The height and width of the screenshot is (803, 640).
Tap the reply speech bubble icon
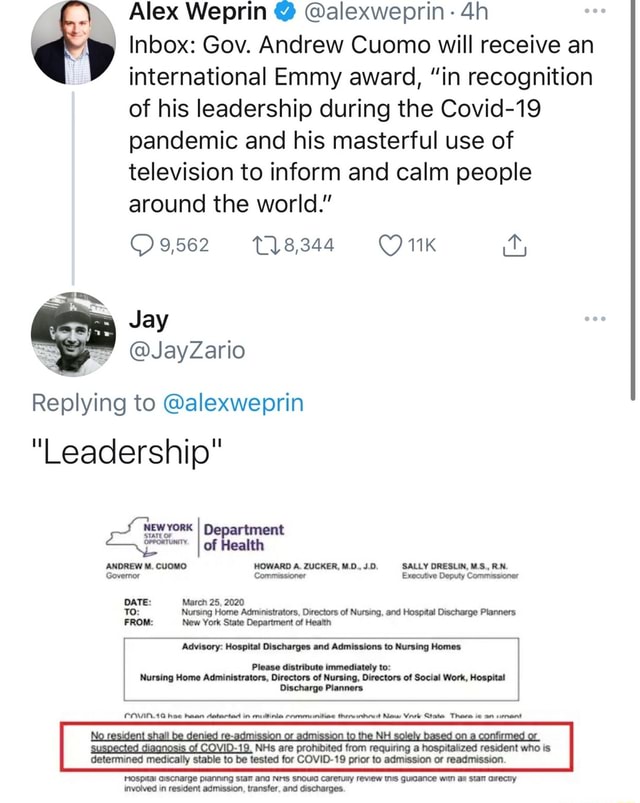(x=141, y=246)
